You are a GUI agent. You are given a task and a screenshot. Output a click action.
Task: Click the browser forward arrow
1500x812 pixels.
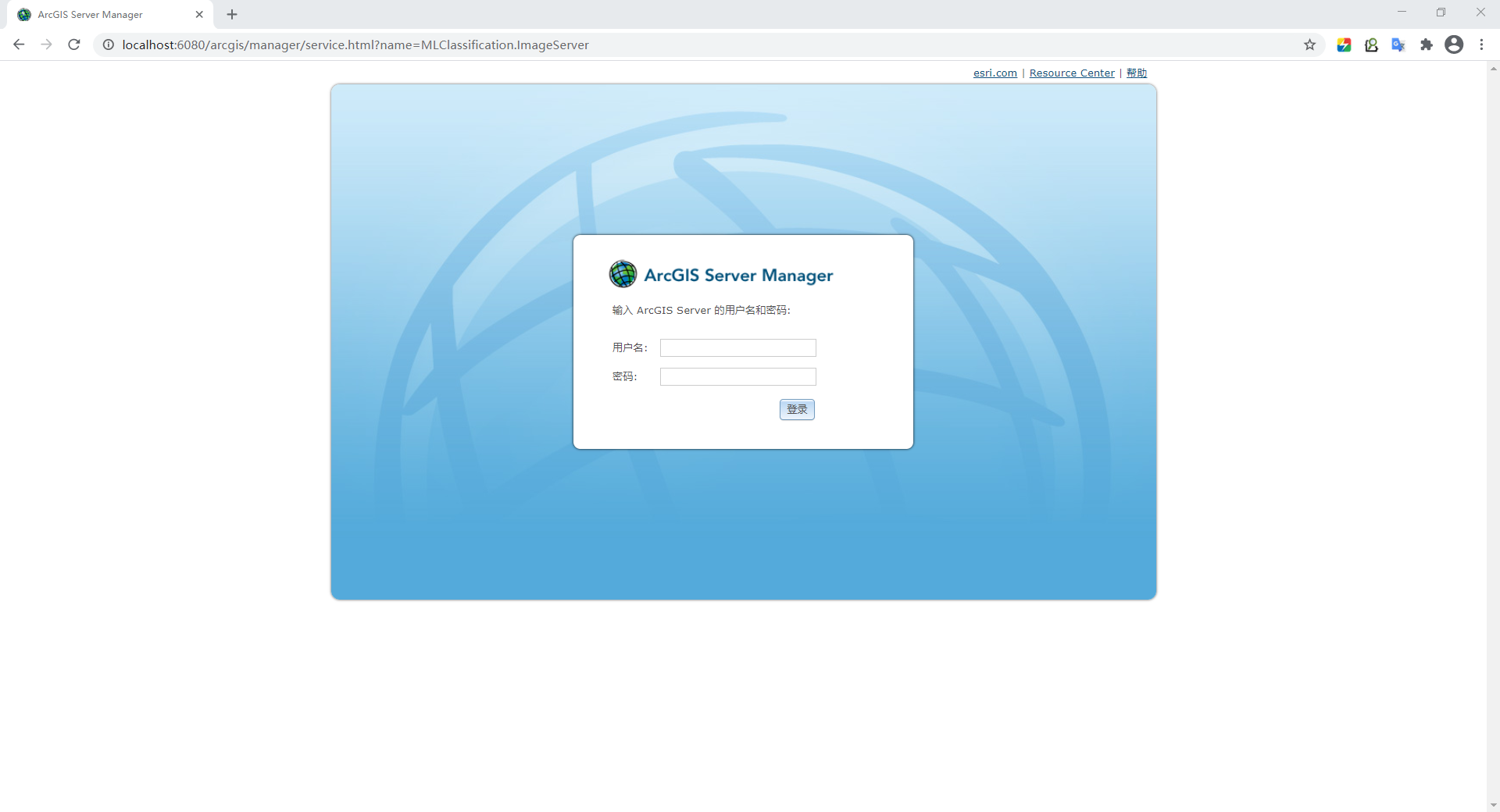[x=46, y=45]
